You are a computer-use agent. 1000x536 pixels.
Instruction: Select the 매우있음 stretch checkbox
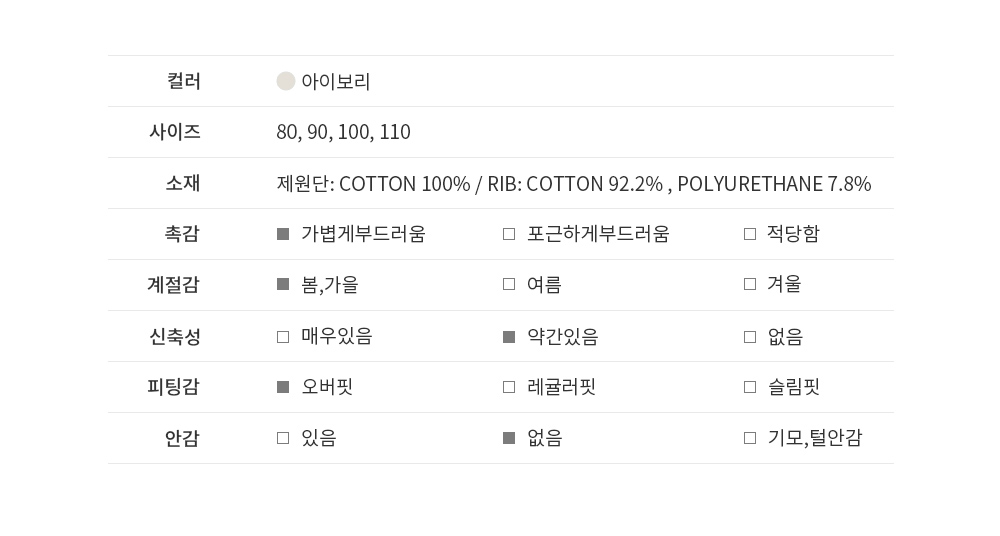(283, 337)
